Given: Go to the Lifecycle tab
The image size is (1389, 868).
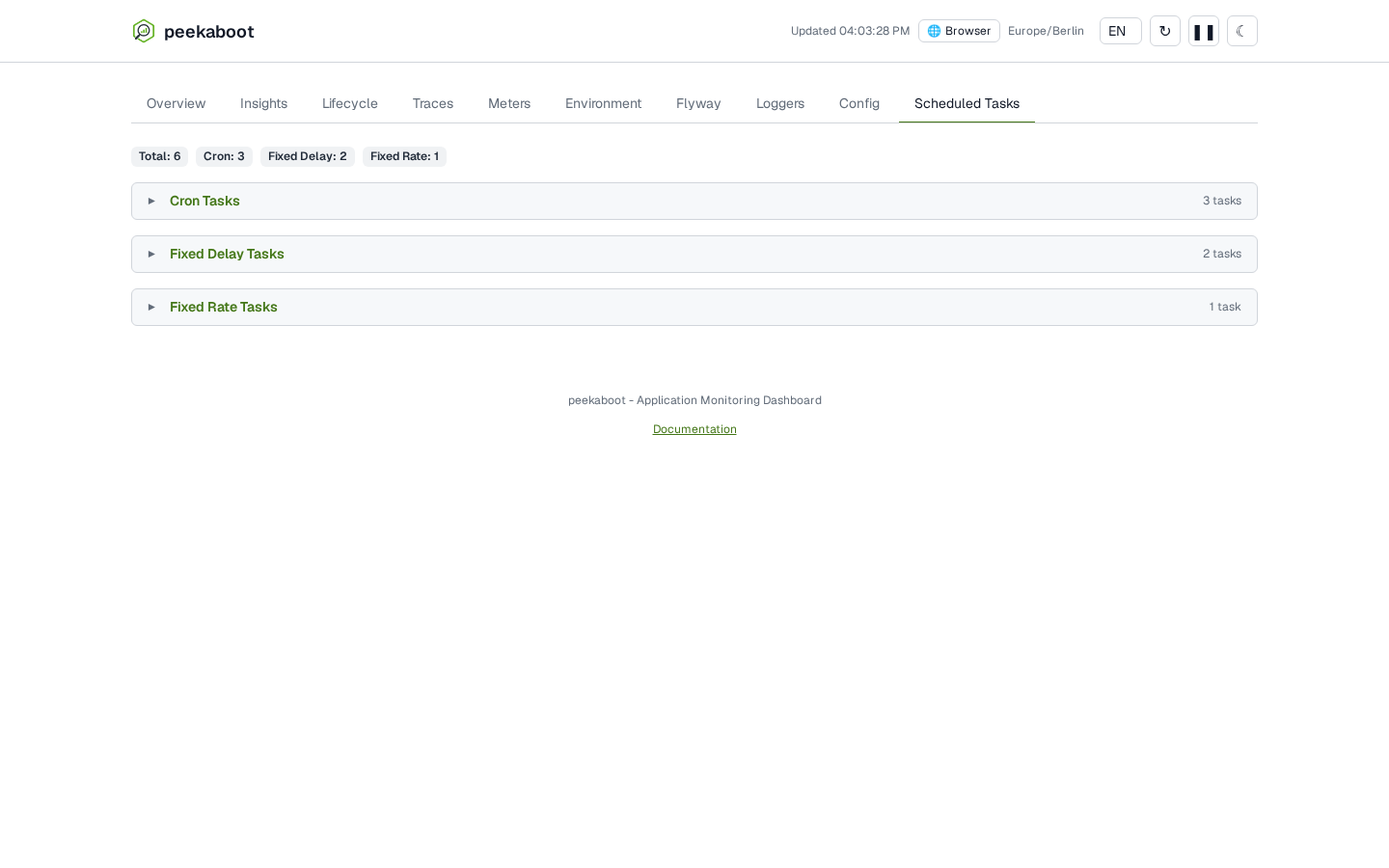Looking at the screenshot, I should click(350, 103).
